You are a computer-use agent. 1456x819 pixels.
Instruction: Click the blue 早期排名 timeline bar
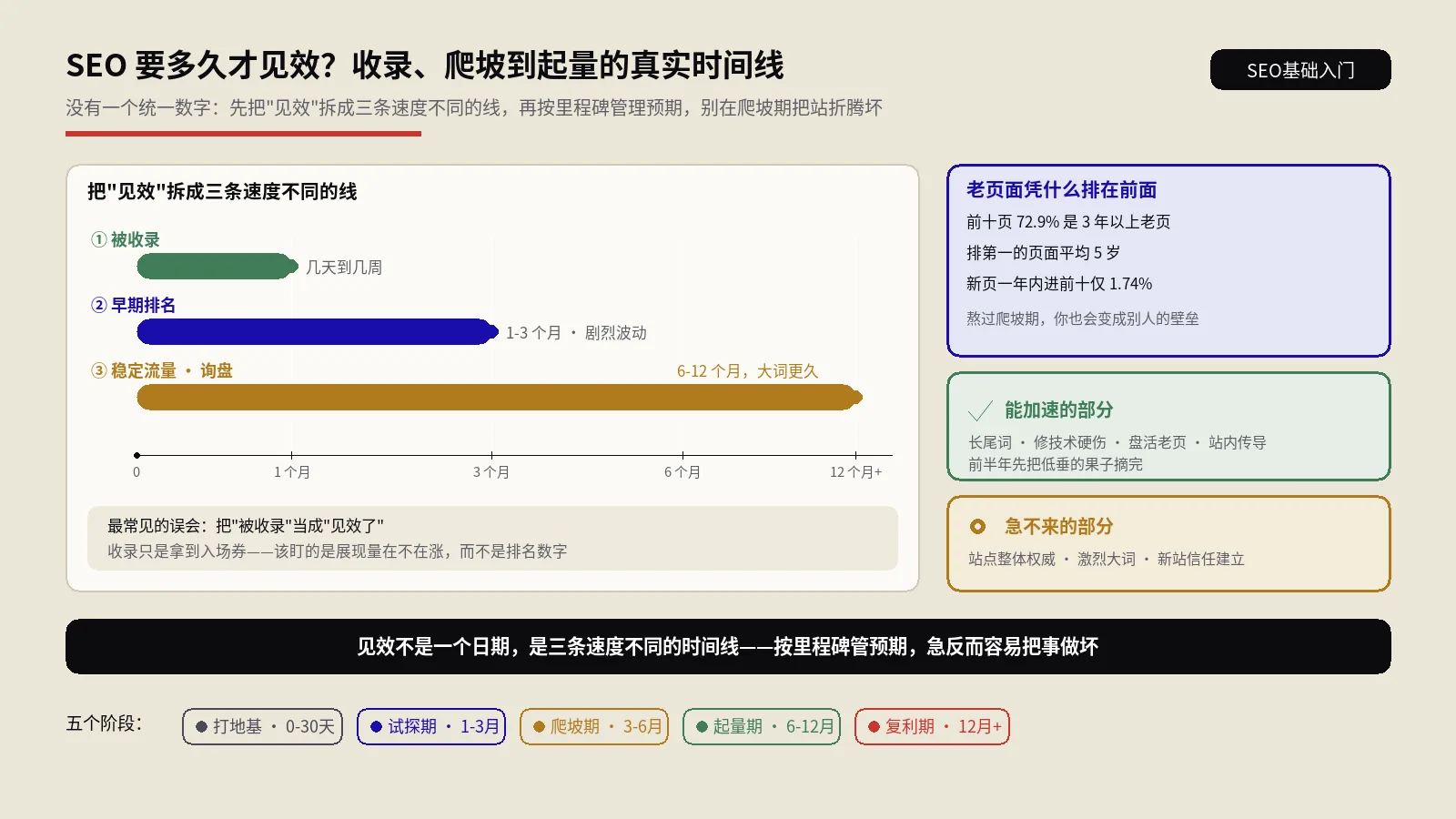(x=318, y=332)
